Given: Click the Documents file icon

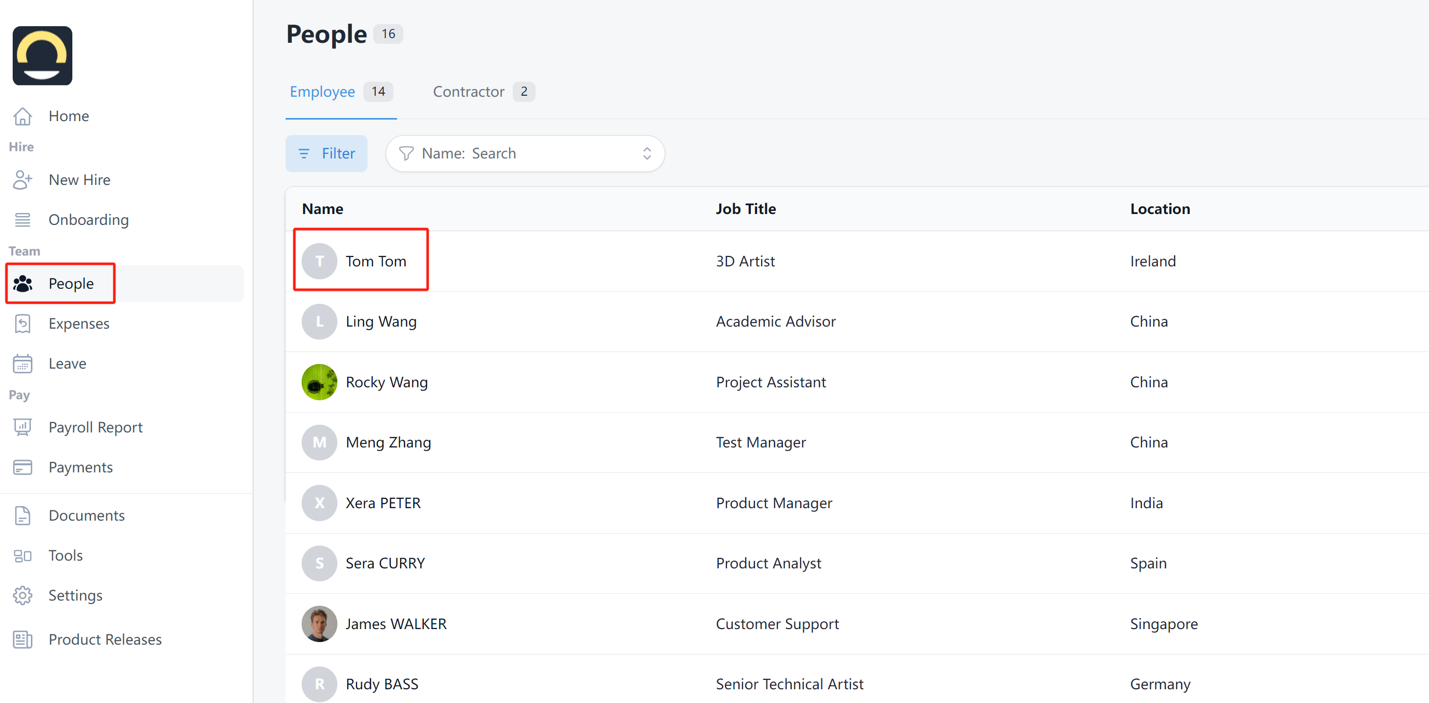Looking at the screenshot, I should (23, 516).
